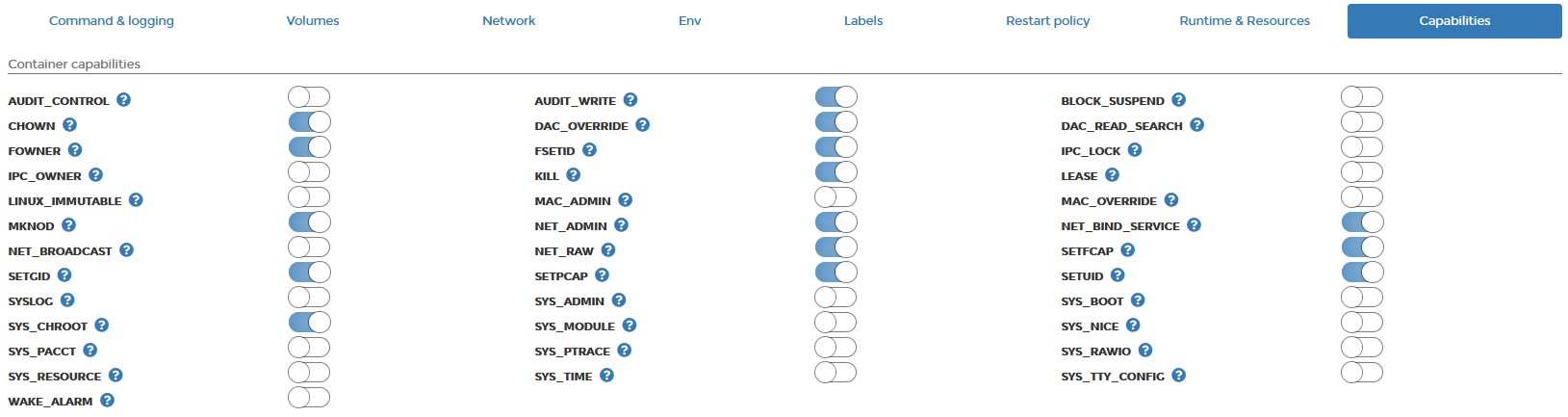Switch to the Volumes tab

click(x=313, y=21)
